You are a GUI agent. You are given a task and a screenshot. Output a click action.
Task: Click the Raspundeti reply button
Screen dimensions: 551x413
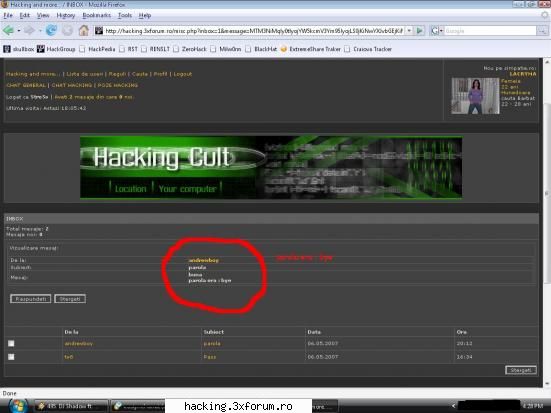pos(31,299)
